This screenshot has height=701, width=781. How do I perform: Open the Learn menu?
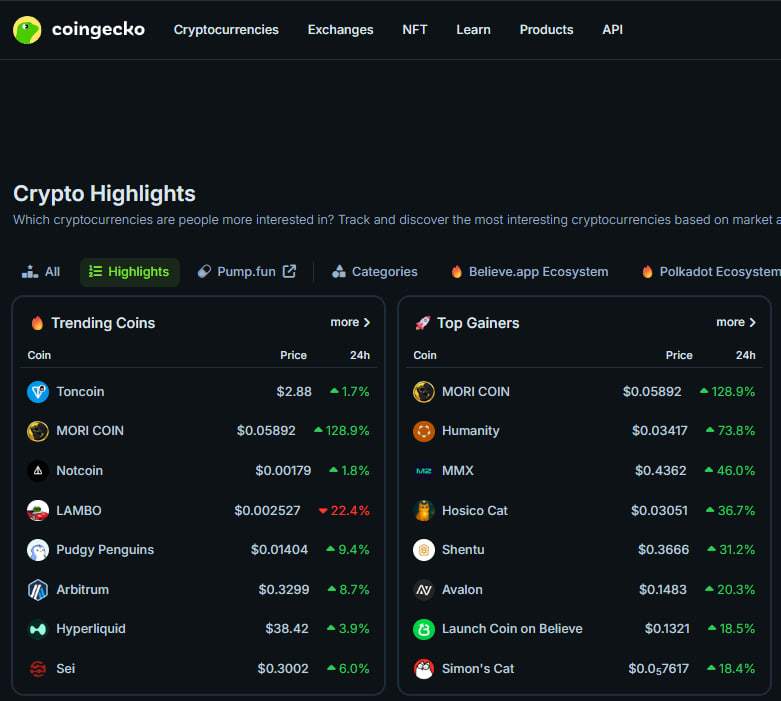(473, 30)
